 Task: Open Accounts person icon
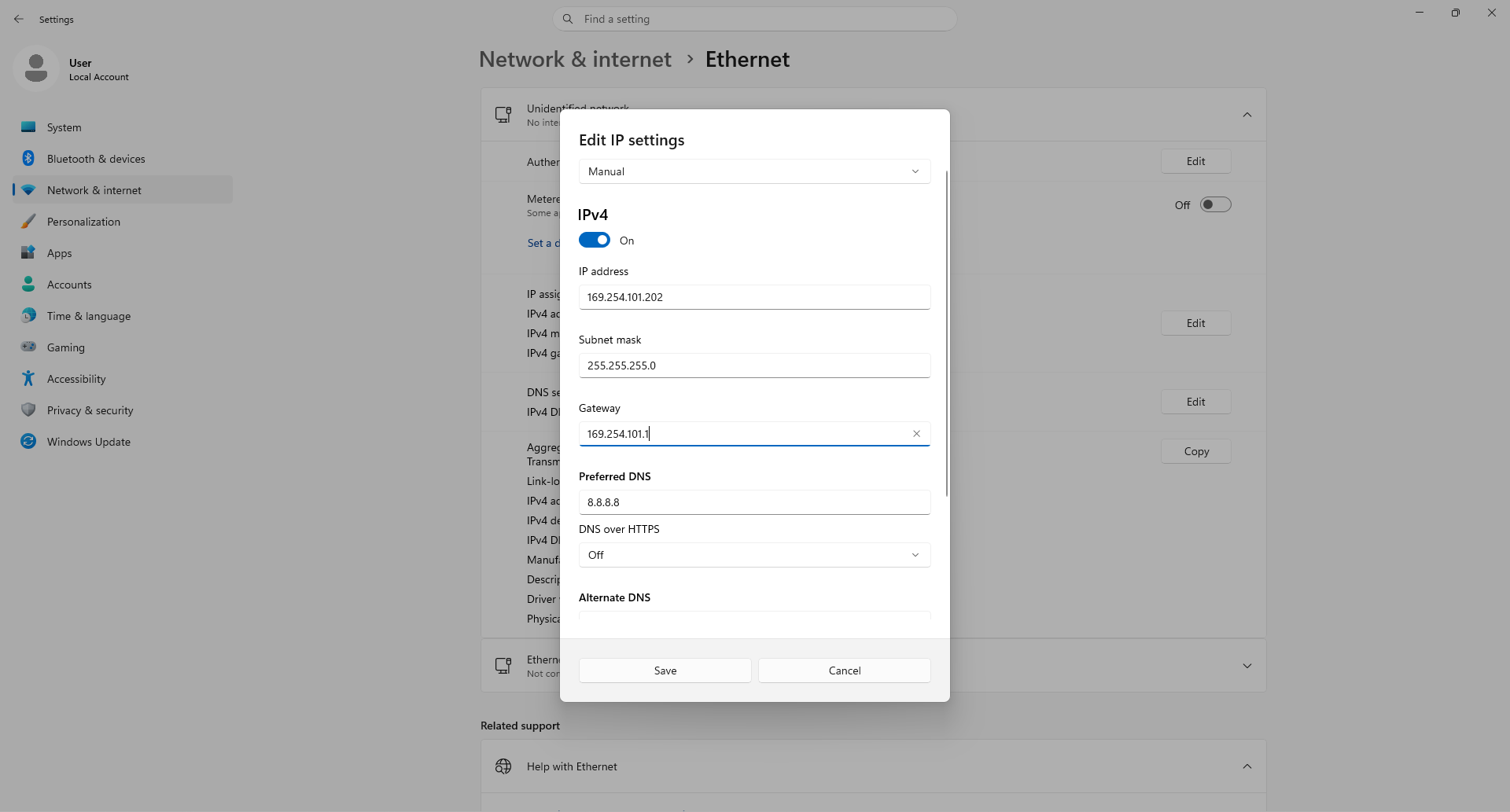tap(28, 284)
